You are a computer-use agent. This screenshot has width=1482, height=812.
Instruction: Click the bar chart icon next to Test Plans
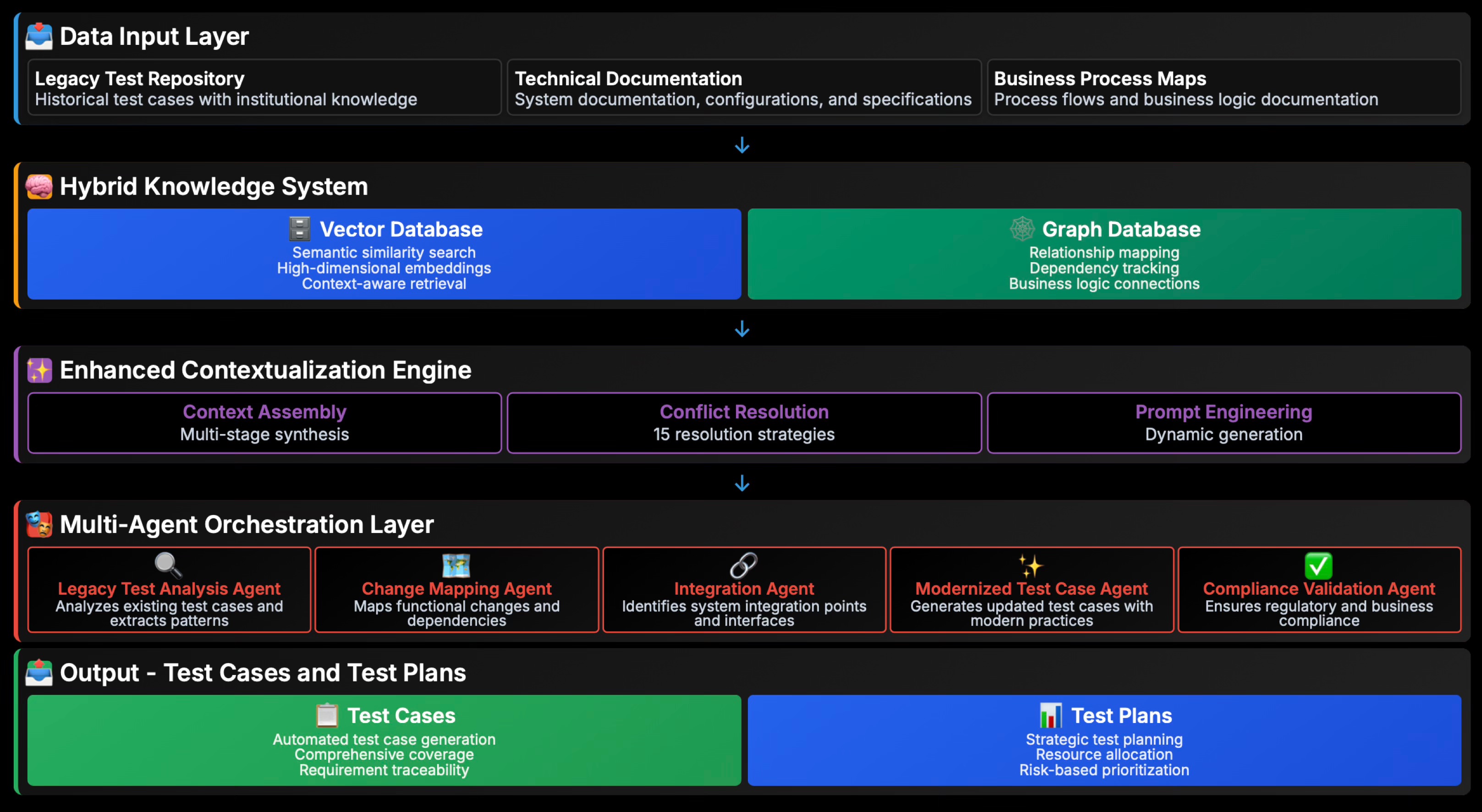coord(1050,715)
